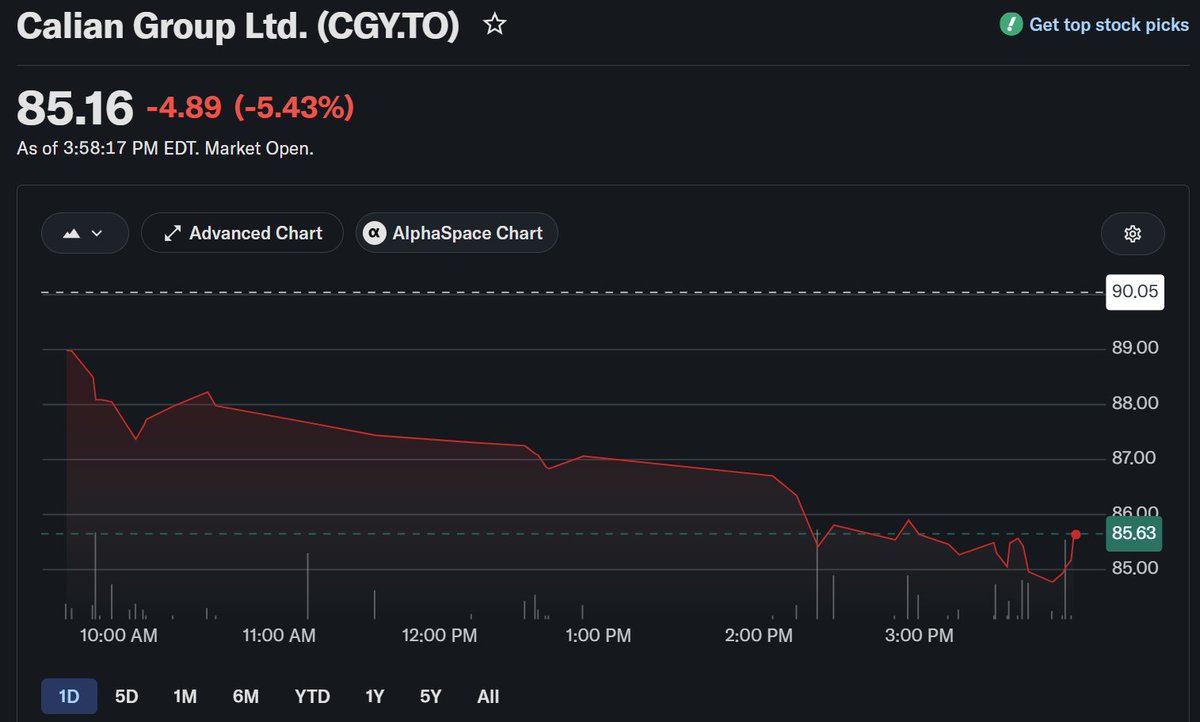Screen dimensions: 1200x722
Task: Click the 88.00 price axis label
Action: (x=1135, y=403)
